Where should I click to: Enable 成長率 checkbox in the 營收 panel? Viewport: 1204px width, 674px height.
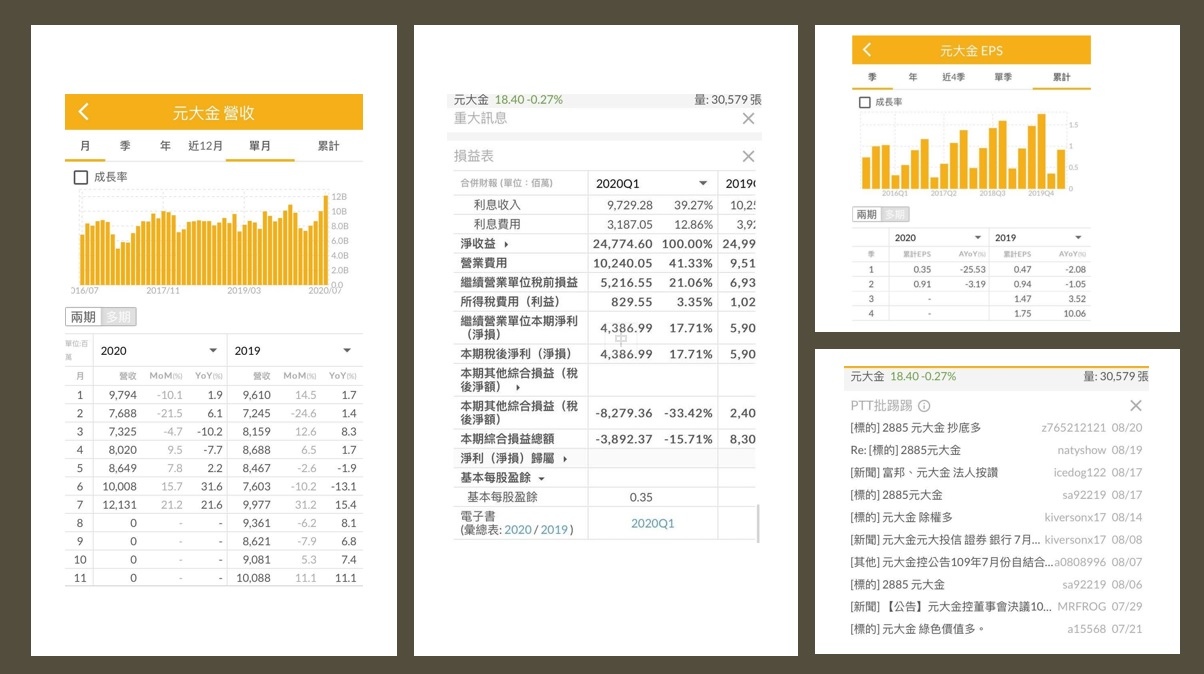(x=82, y=177)
